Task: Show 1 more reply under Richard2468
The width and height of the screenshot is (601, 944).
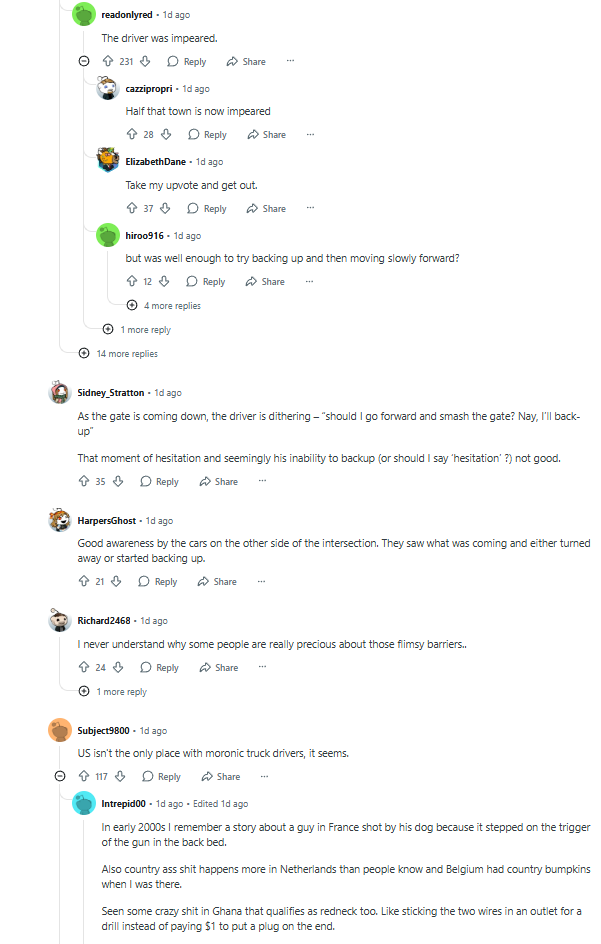Action: tap(84, 691)
